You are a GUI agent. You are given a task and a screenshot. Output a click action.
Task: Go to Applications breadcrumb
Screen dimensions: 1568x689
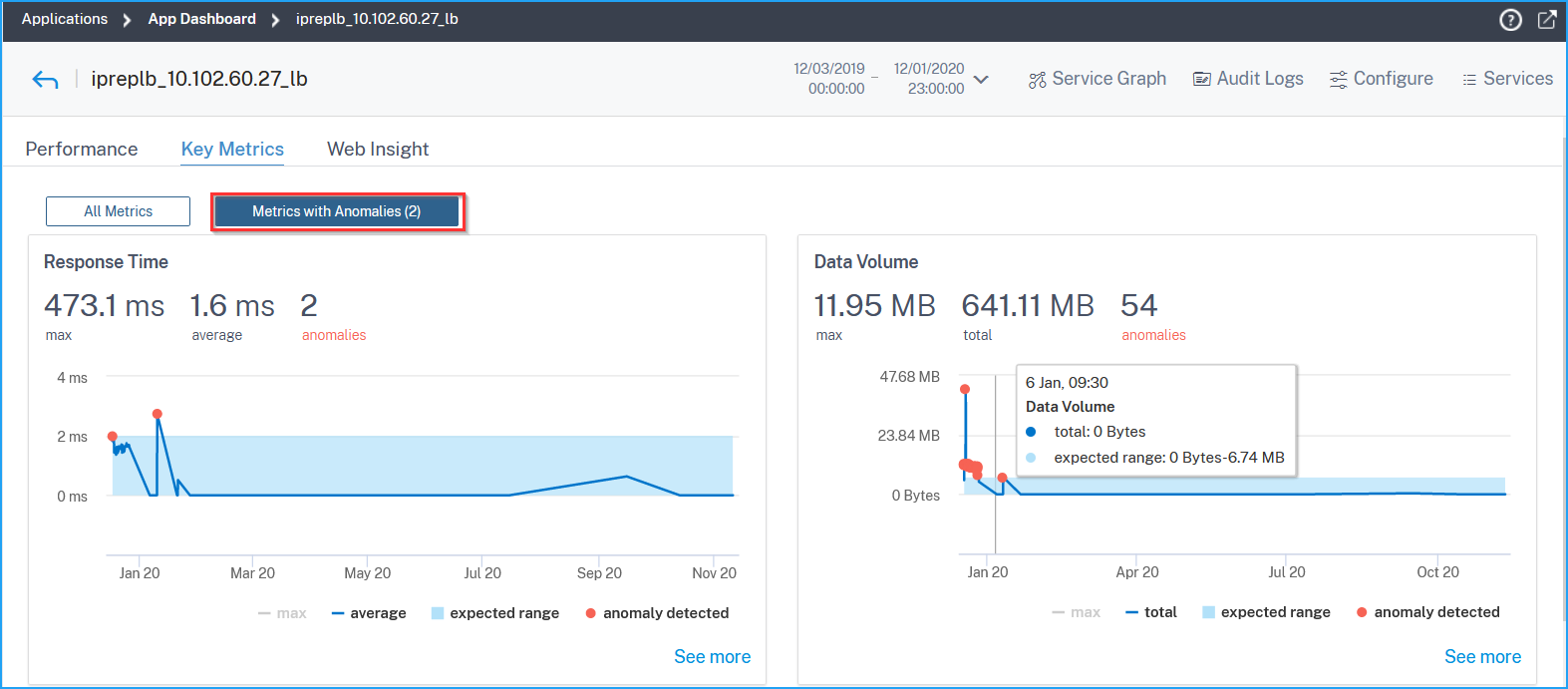65,19
